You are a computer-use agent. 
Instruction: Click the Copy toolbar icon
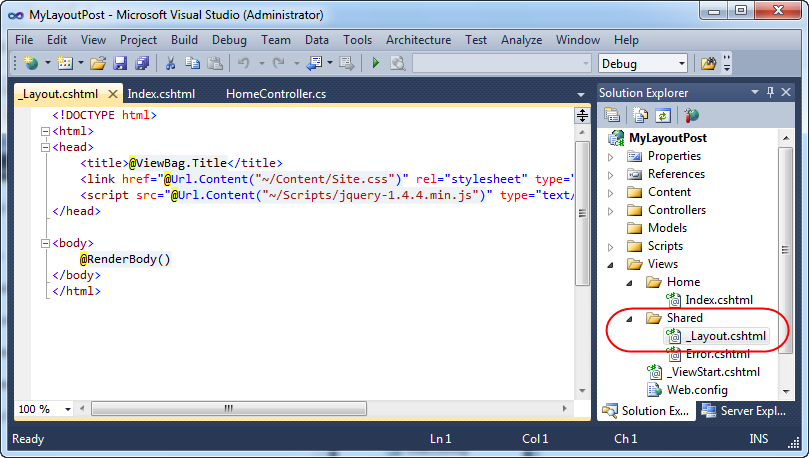192,63
